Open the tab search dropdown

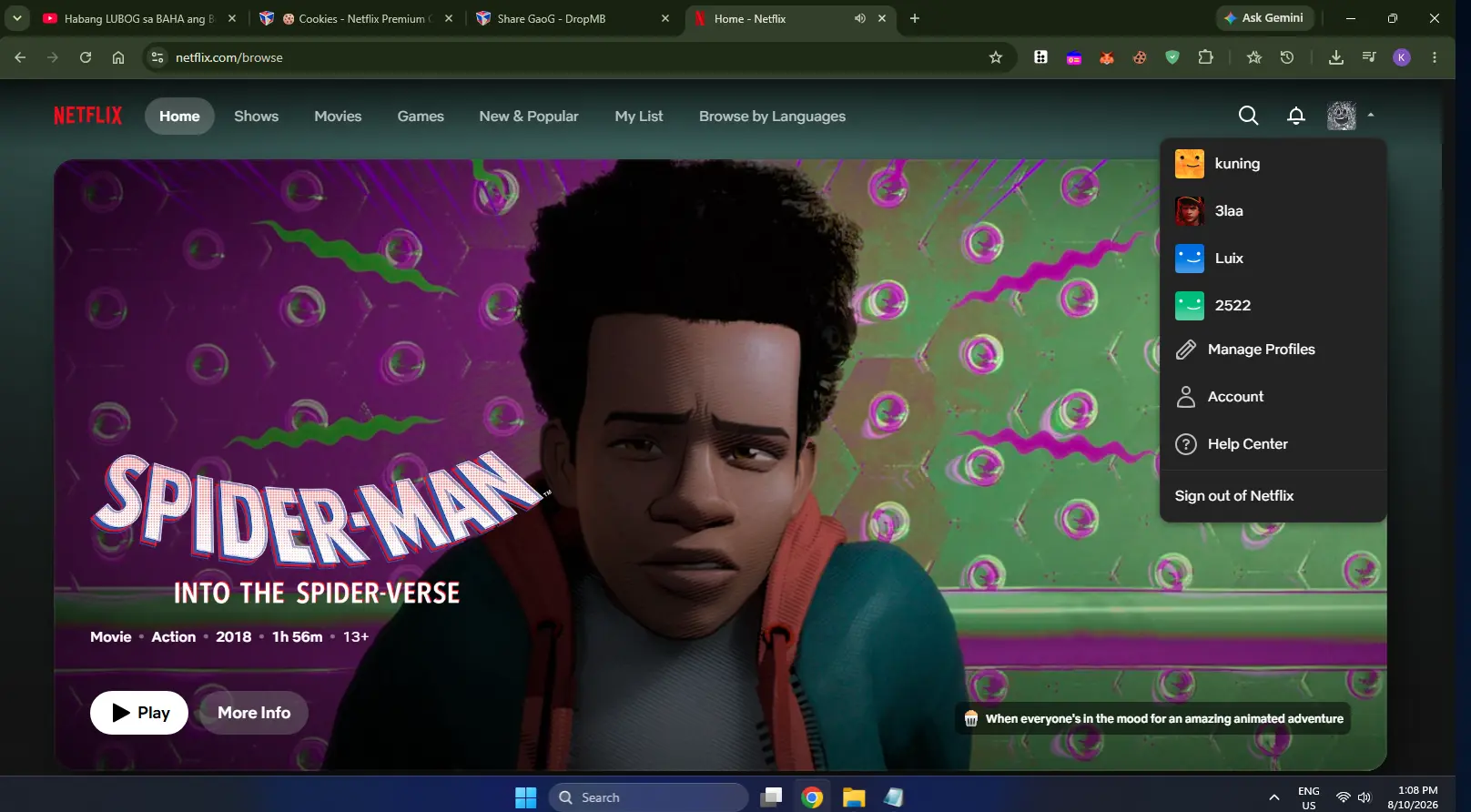tap(17, 18)
